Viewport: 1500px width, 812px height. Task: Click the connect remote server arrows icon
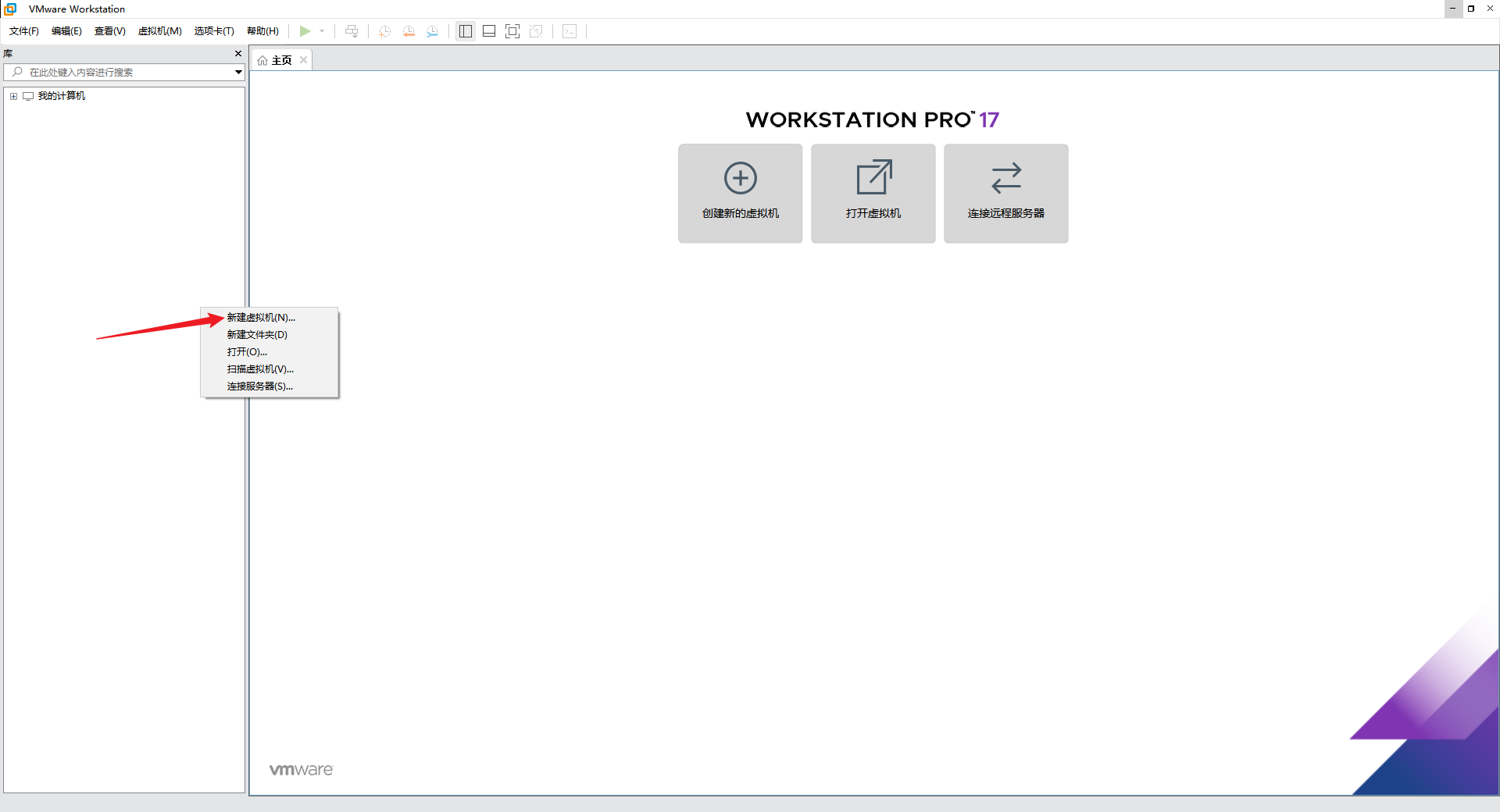[x=1006, y=178]
